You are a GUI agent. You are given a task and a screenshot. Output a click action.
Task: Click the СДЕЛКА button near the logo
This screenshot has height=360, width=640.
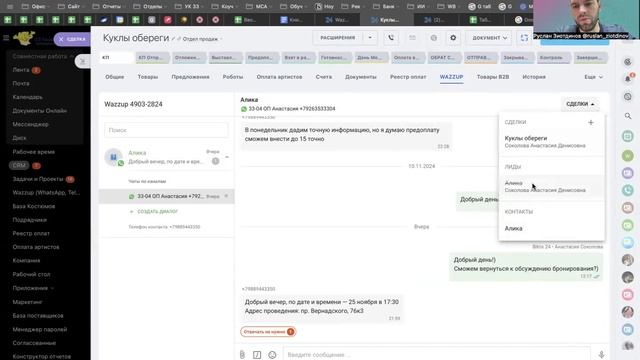(x=72, y=39)
